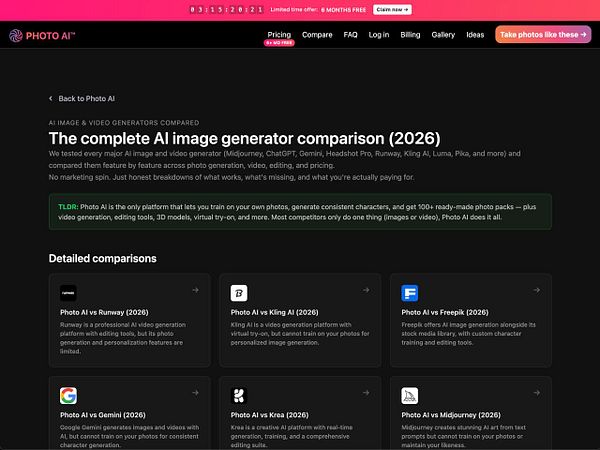The height and width of the screenshot is (450, 600).
Task: Click the TLDR green label
Action: 68,207
